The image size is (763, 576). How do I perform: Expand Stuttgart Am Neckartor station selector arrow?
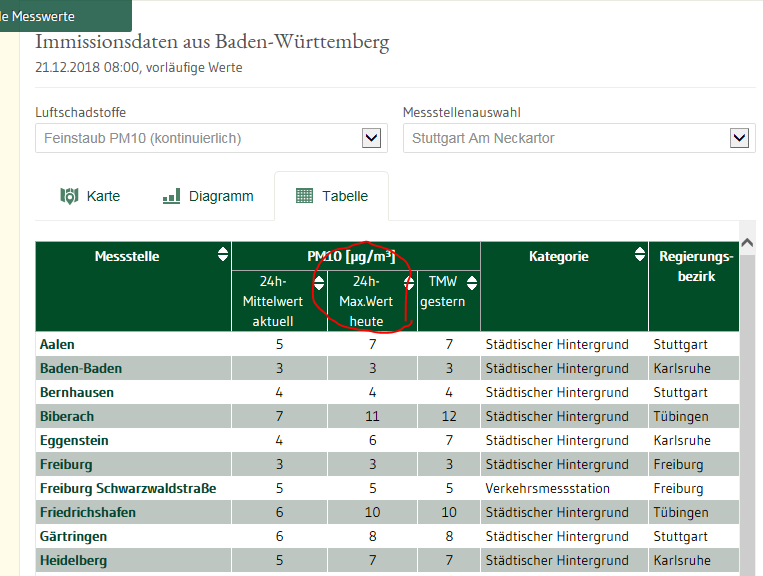click(x=740, y=138)
